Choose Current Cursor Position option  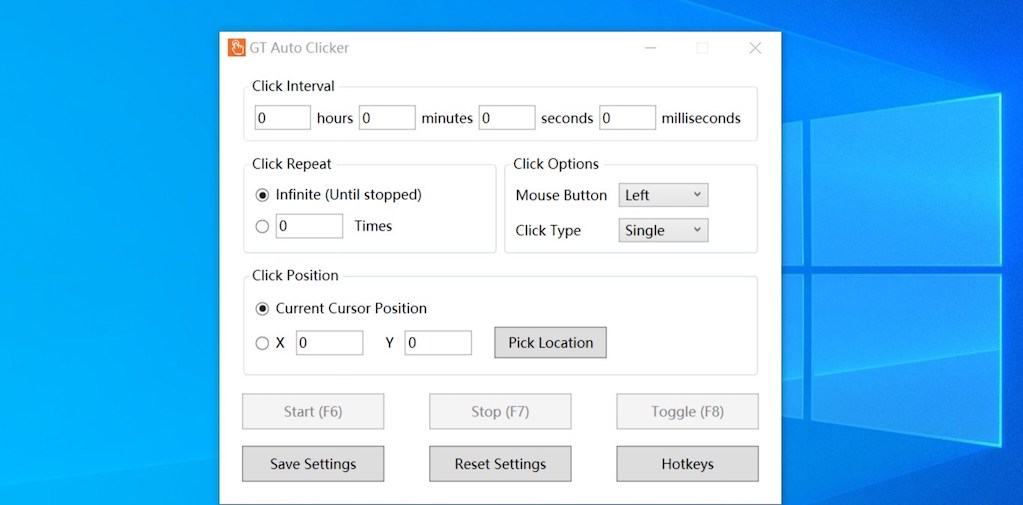[x=263, y=309]
